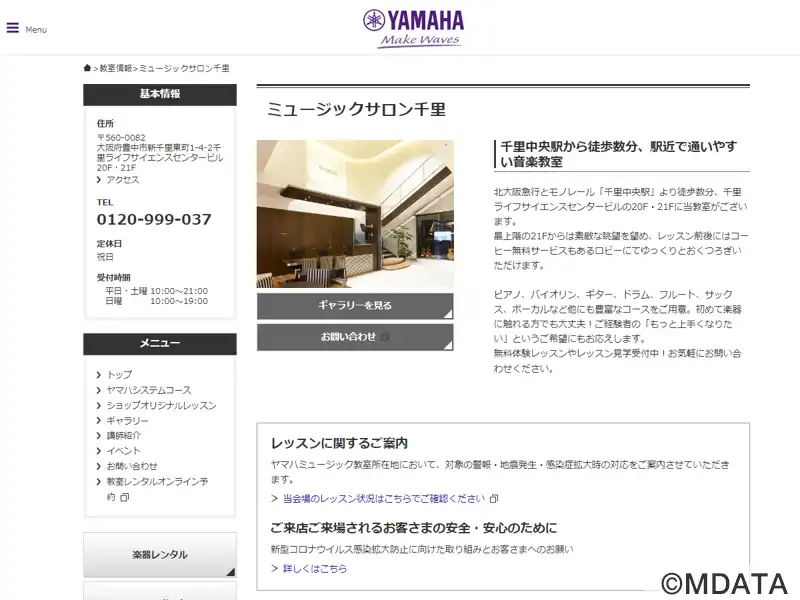Select ミュージックサロン千里 breadcrumb text
This screenshot has height=600, width=800.
click(185, 68)
